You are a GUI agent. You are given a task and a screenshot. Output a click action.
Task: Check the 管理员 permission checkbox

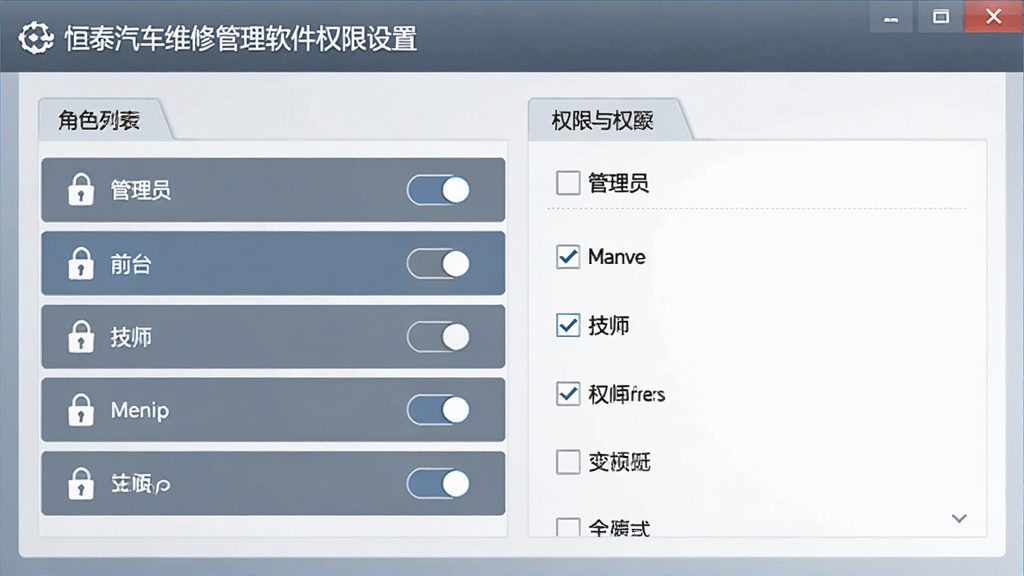point(568,183)
